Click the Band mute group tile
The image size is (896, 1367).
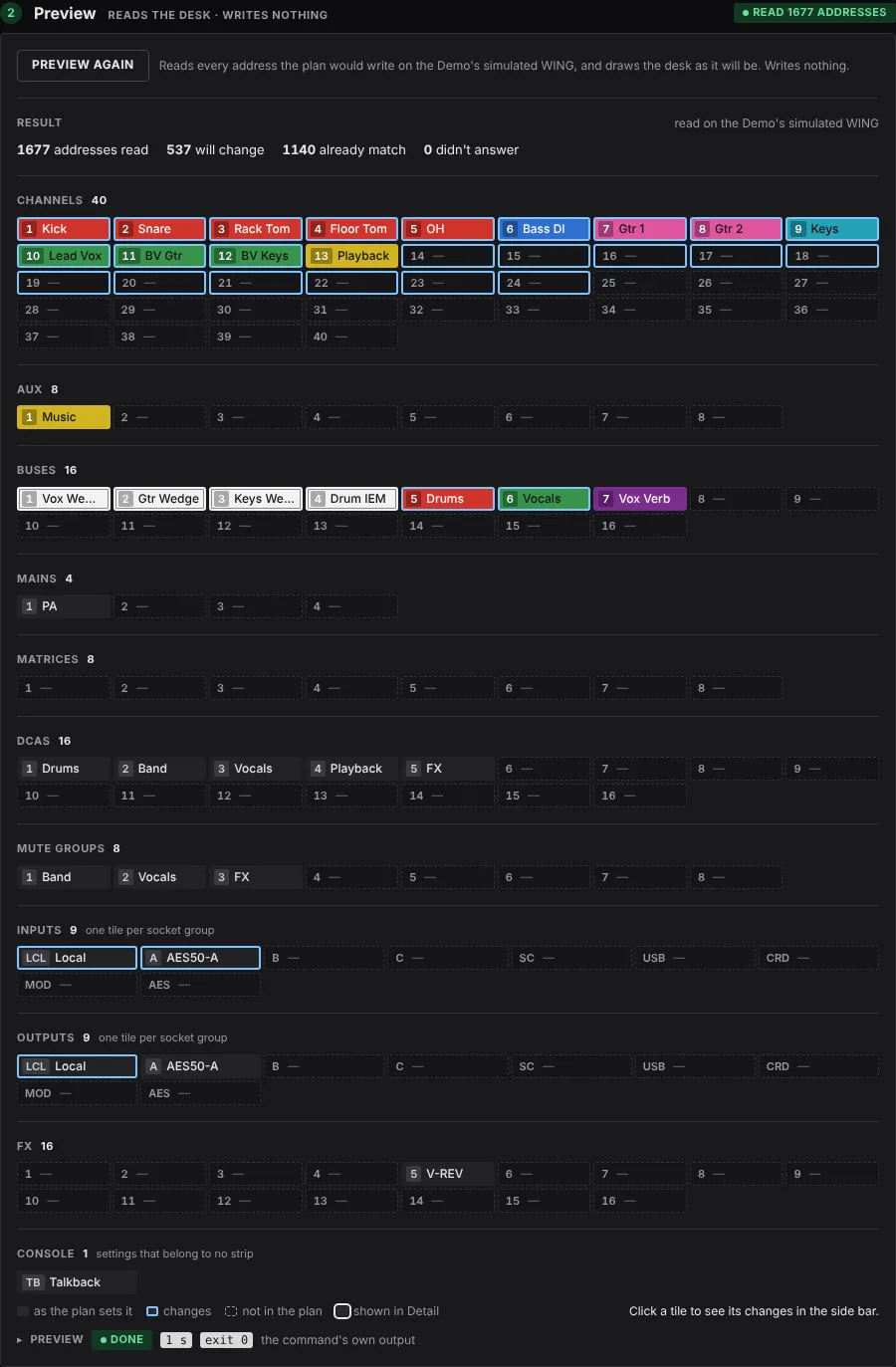(64, 877)
